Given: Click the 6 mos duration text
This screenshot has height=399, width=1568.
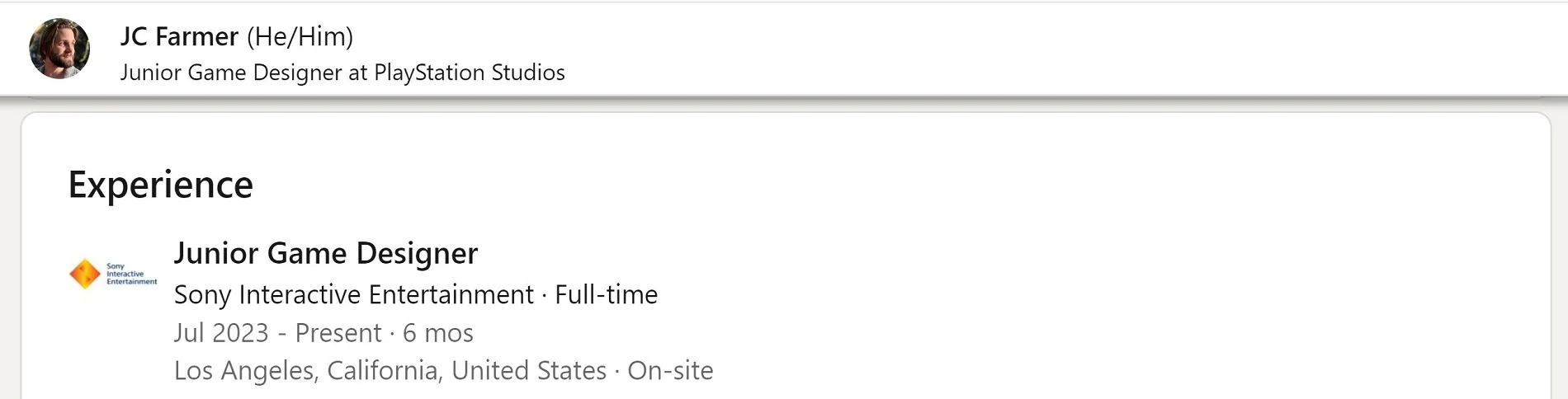Looking at the screenshot, I should click(x=437, y=333).
